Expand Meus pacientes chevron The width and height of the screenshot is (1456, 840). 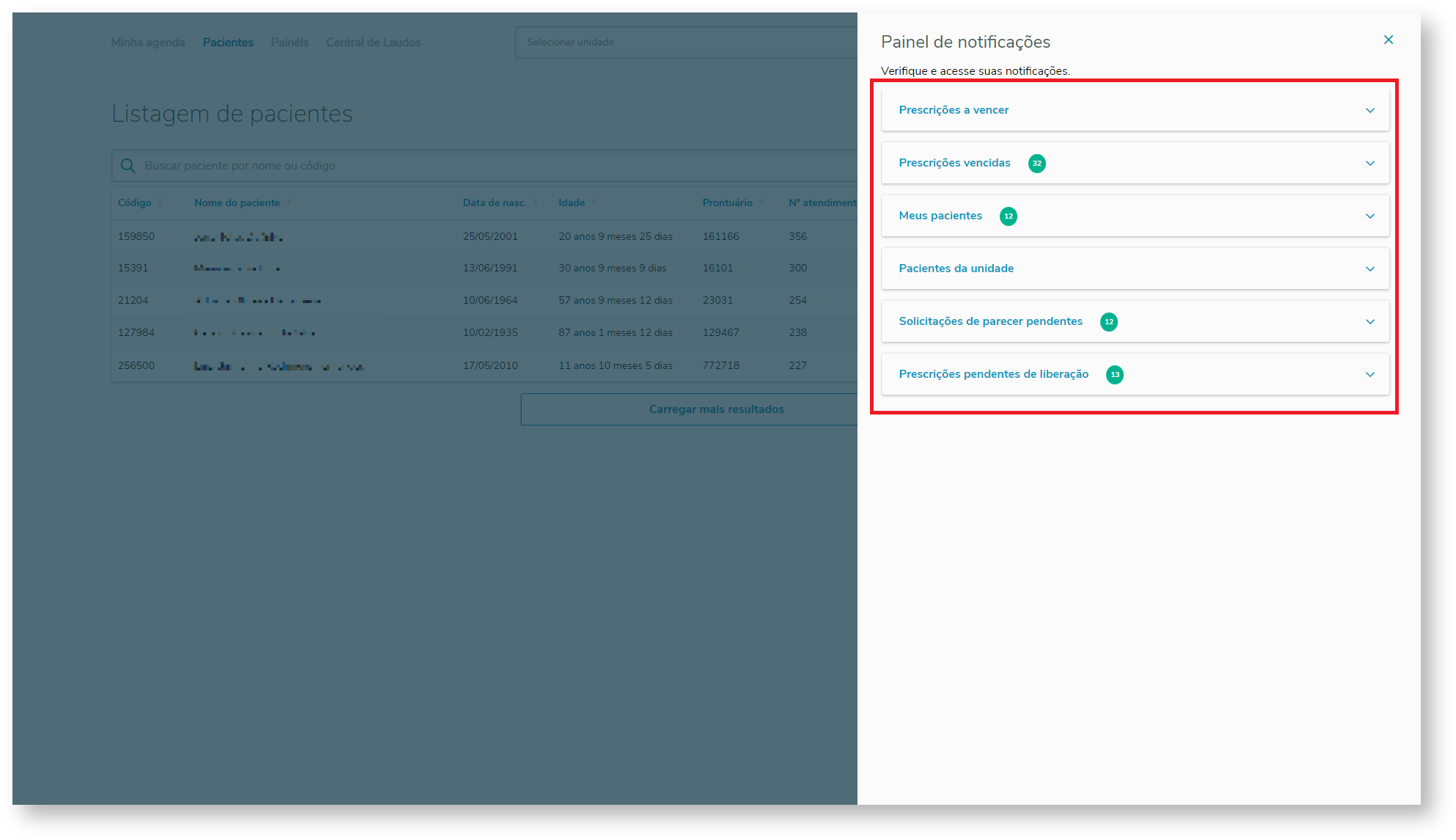coord(1369,216)
